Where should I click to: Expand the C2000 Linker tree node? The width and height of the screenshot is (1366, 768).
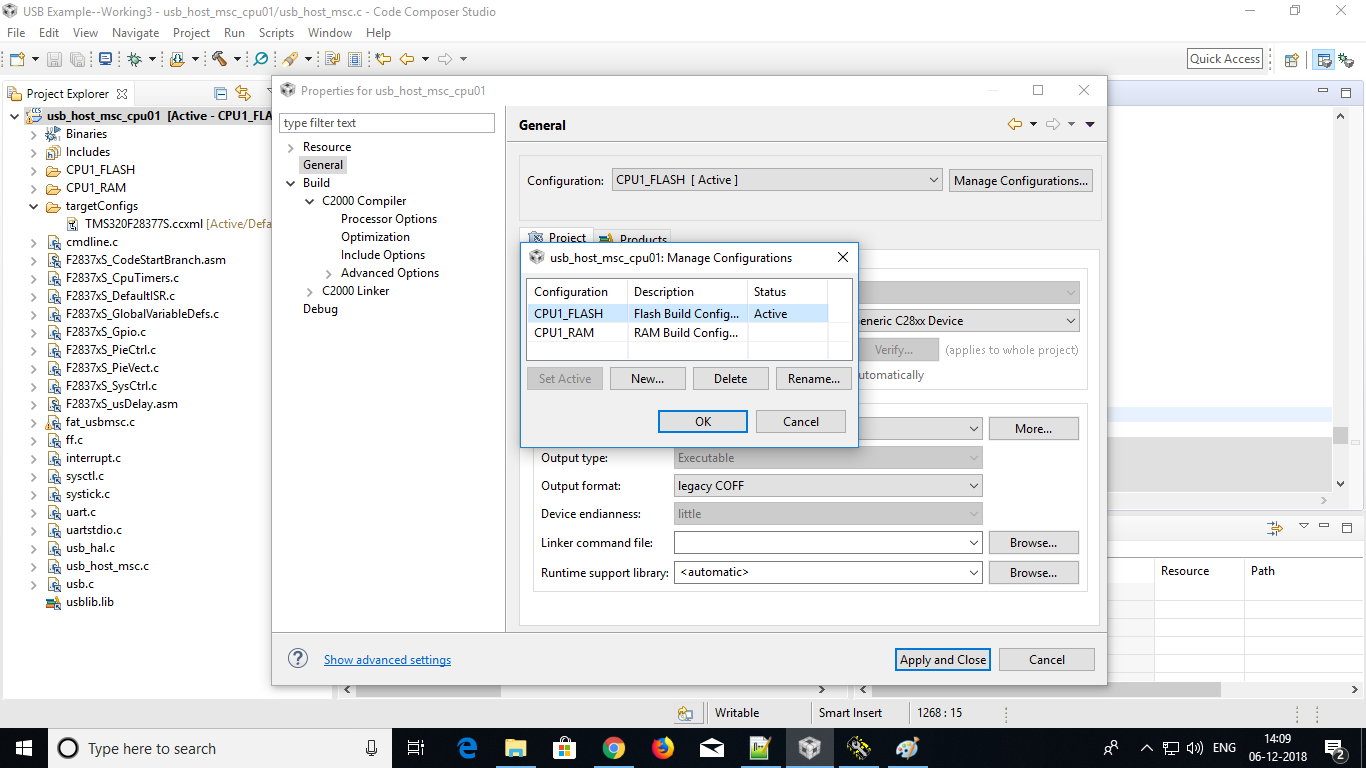point(310,291)
